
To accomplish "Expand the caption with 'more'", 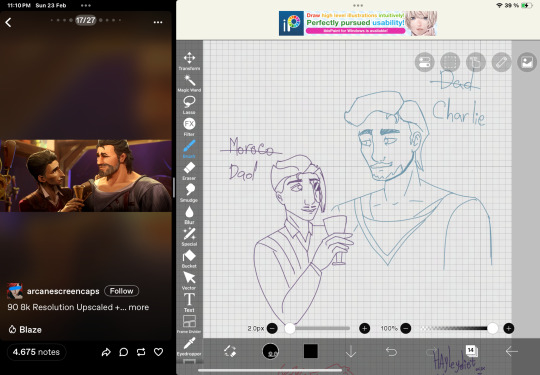I will coord(138,307).
